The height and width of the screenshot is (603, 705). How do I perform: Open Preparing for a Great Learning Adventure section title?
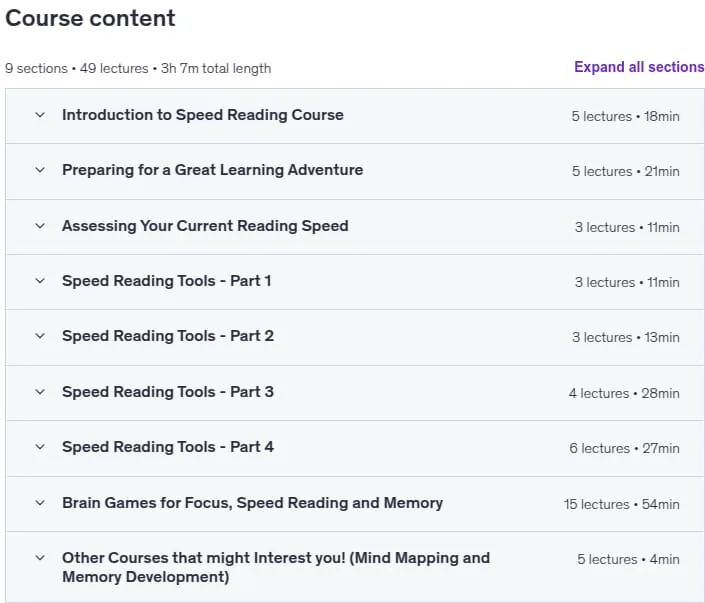pos(213,170)
